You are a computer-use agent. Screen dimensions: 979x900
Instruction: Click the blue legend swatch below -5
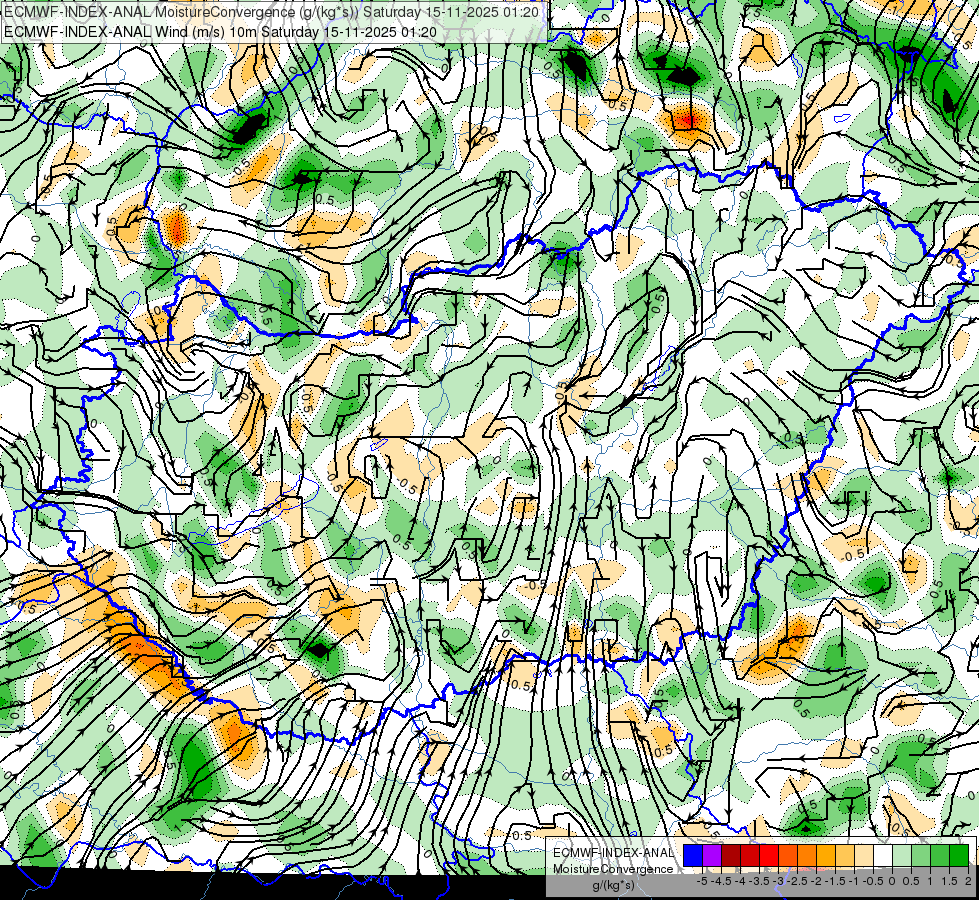pos(693,855)
